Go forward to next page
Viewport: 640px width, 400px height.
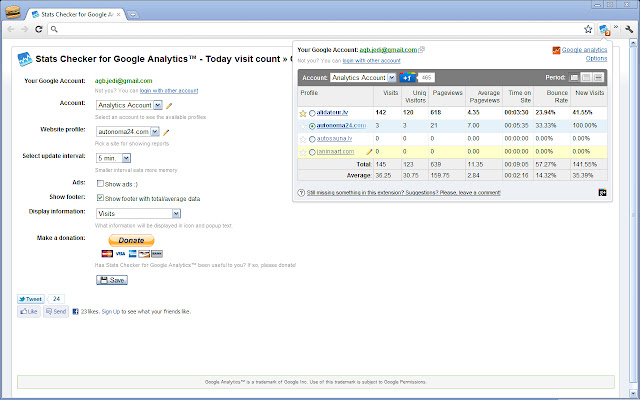[24, 29]
